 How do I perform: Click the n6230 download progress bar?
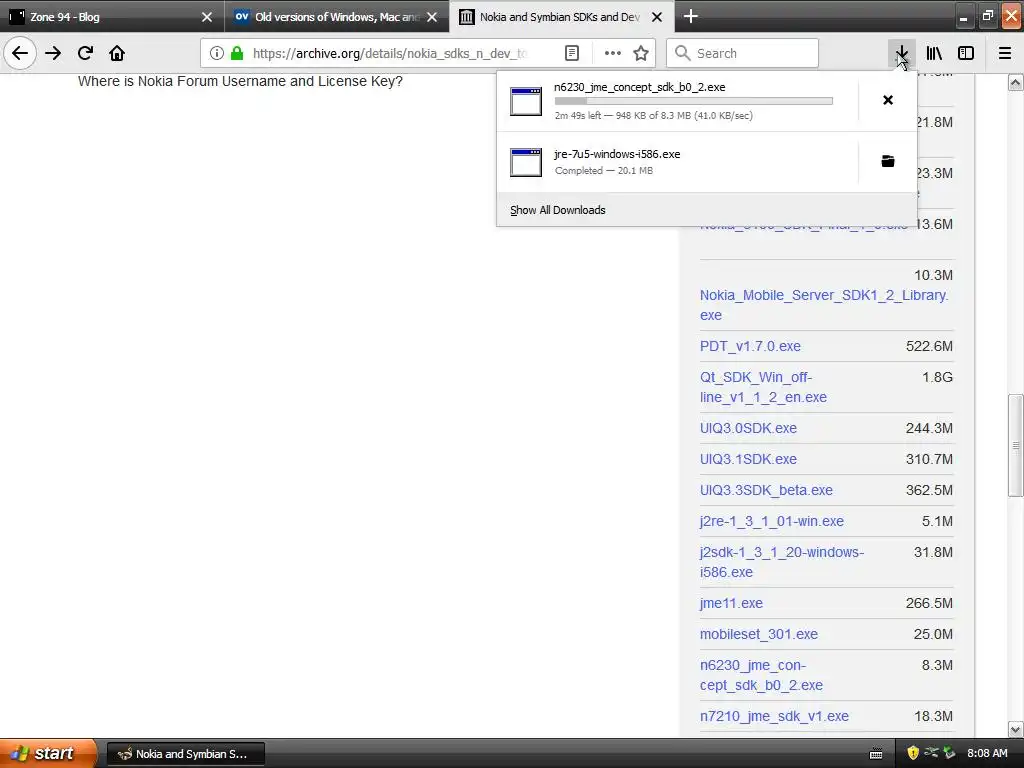[694, 101]
